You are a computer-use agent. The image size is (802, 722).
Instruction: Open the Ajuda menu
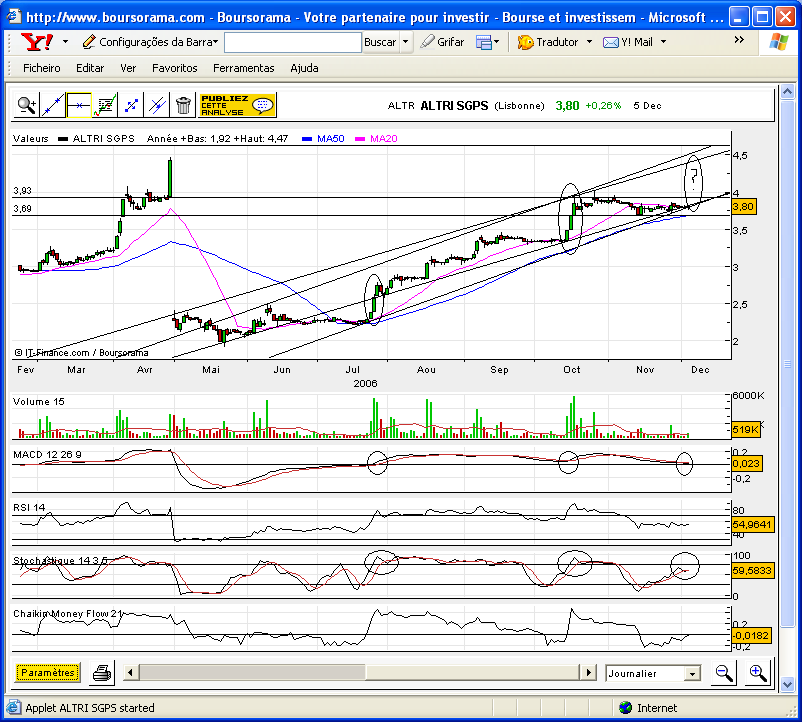point(304,68)
